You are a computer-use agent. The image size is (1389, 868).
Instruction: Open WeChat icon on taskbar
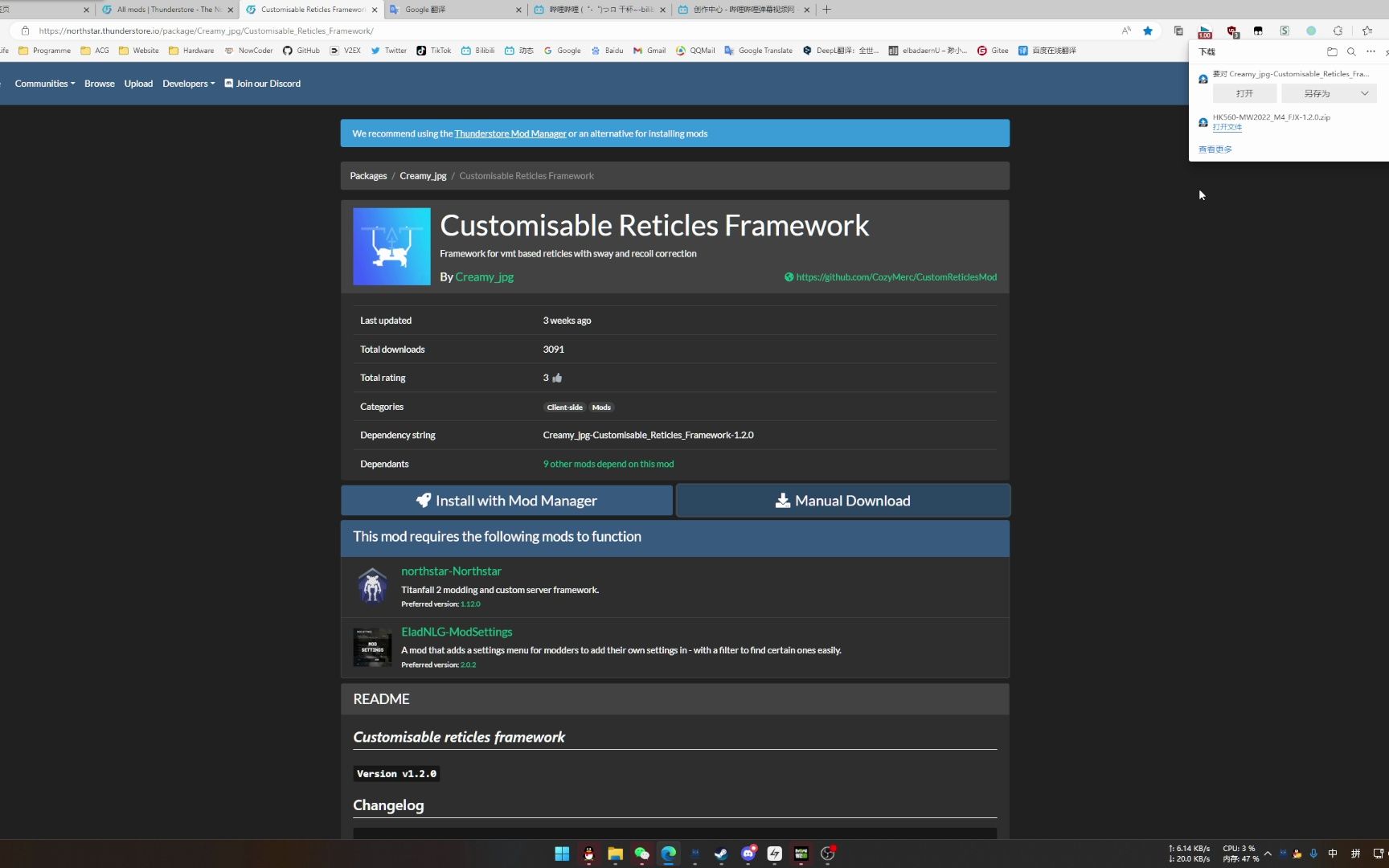(x=641, y=854)
